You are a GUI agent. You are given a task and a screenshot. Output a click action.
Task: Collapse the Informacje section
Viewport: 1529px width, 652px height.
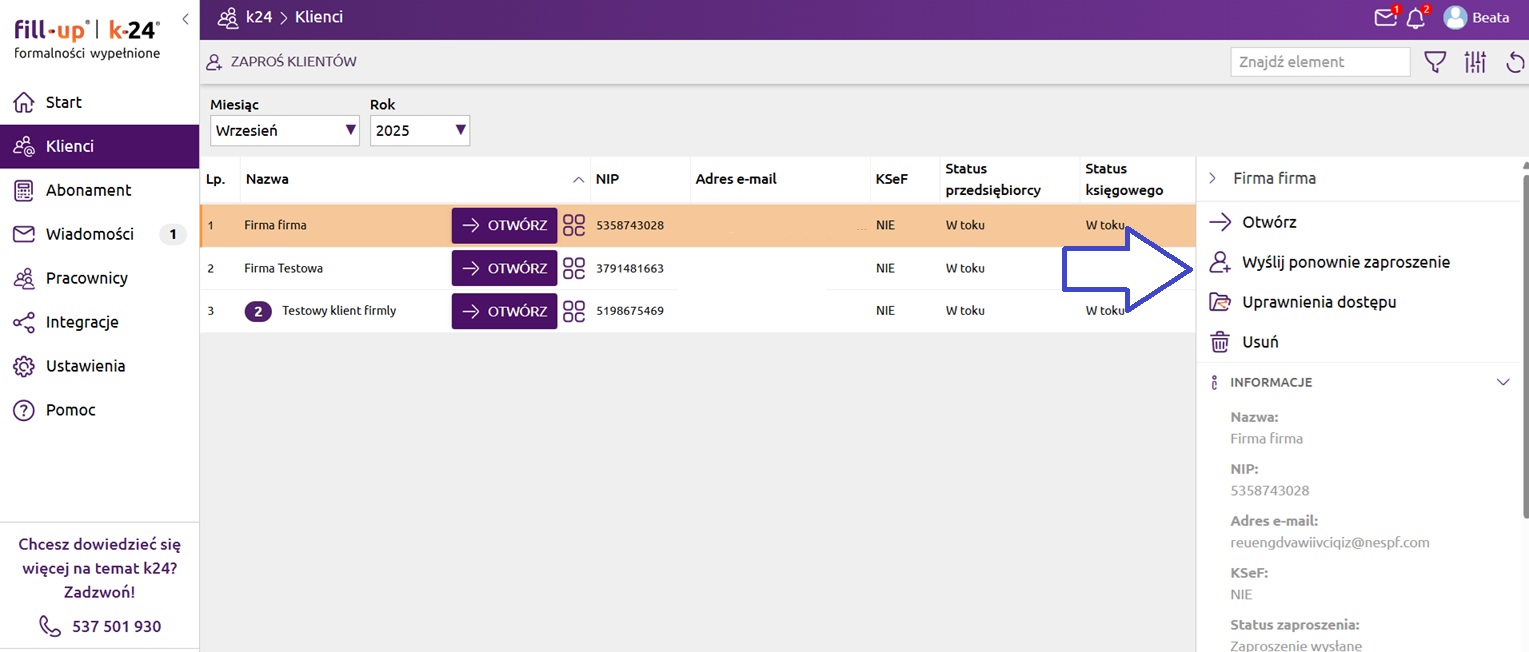tap(1502, 382)
